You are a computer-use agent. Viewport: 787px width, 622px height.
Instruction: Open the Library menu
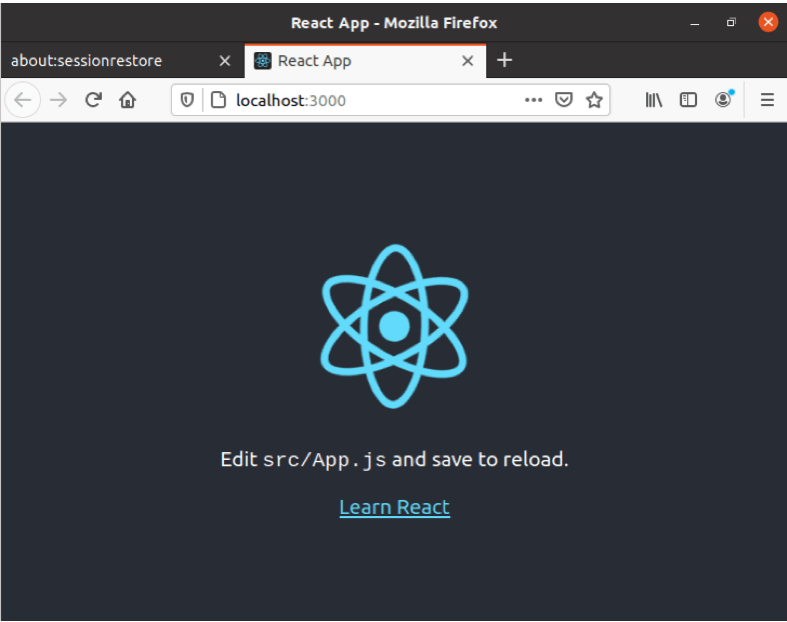click(x=653, y=100)
